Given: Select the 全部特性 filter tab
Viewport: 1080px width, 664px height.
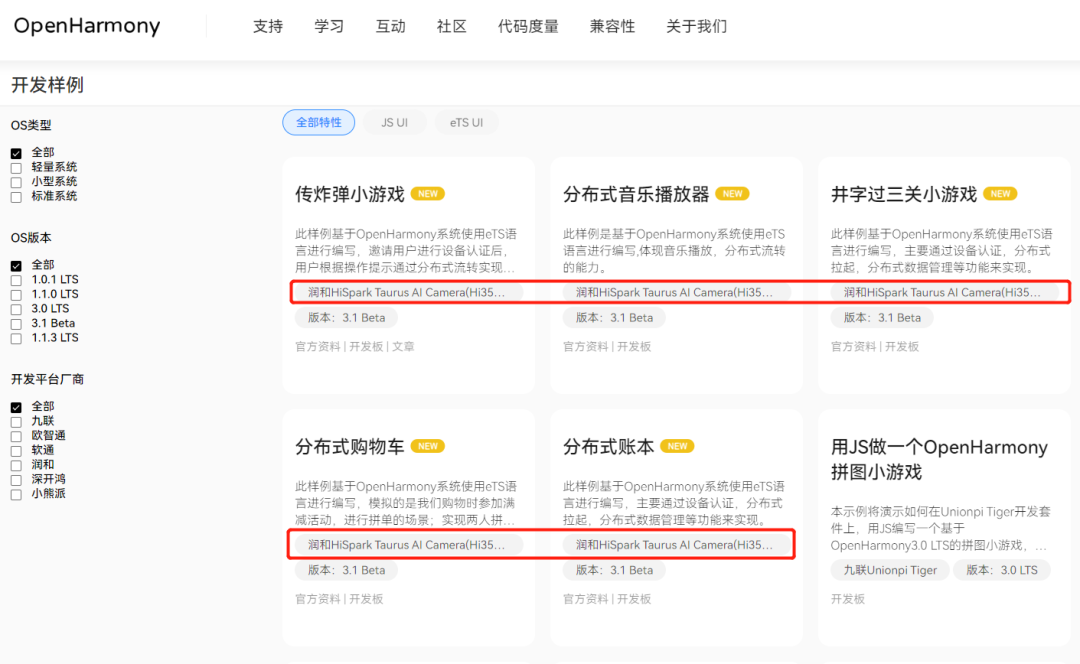Looking at the screenshot, I should [x=319, y=123].
